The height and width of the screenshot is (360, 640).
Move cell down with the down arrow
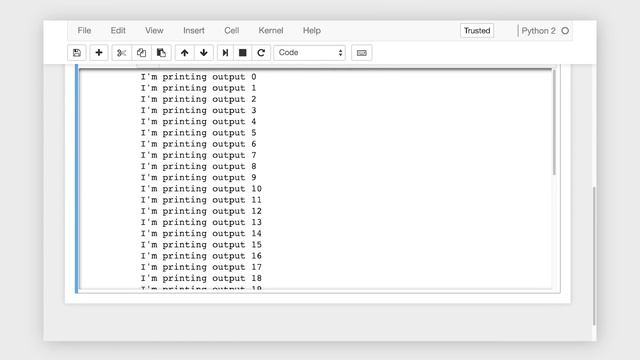(204, 53)
